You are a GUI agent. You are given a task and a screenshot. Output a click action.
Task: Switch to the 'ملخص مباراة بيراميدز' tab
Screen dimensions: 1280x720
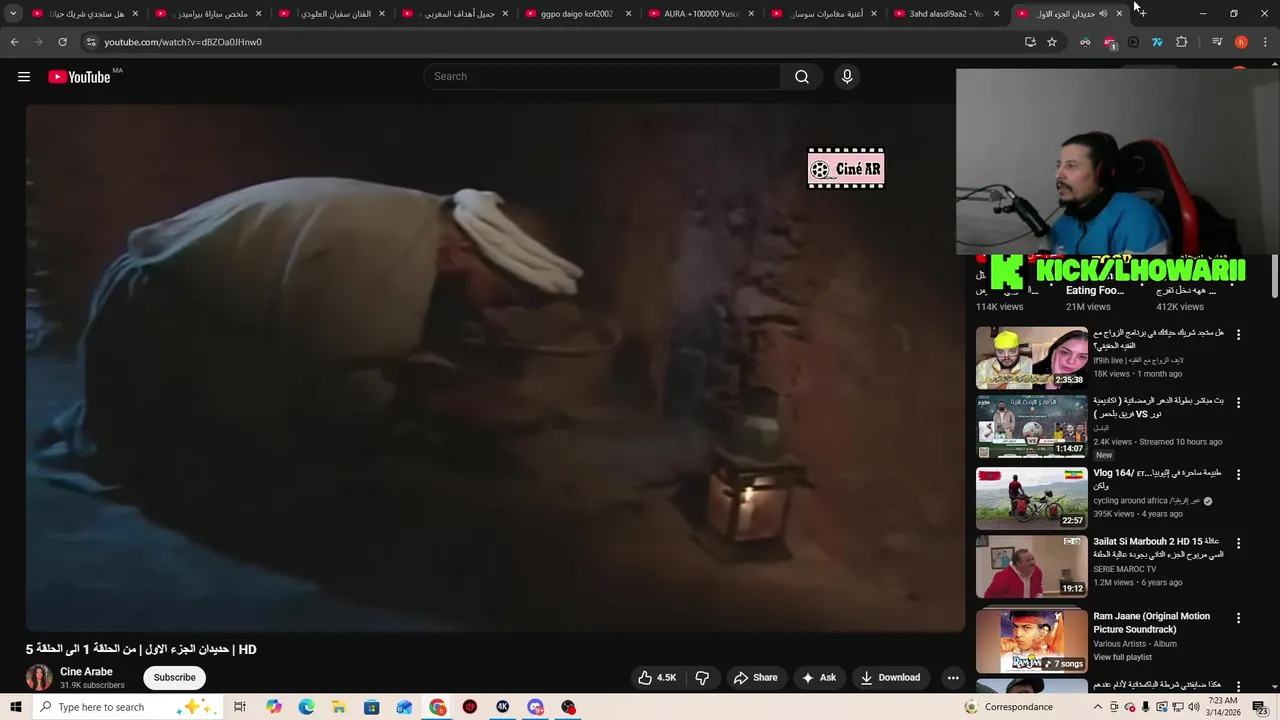pos(208,14)
